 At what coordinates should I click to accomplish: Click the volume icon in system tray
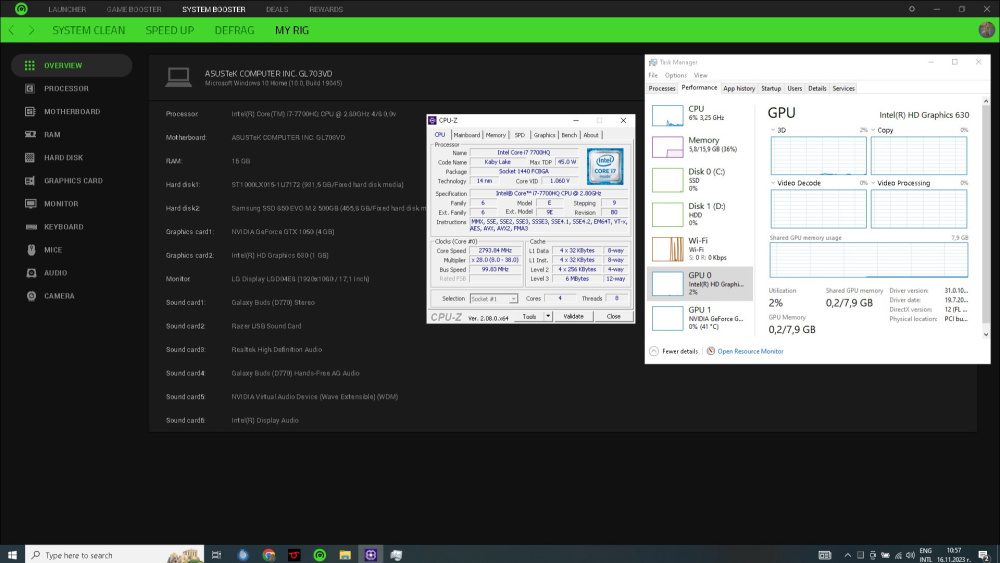pos(910,555)
